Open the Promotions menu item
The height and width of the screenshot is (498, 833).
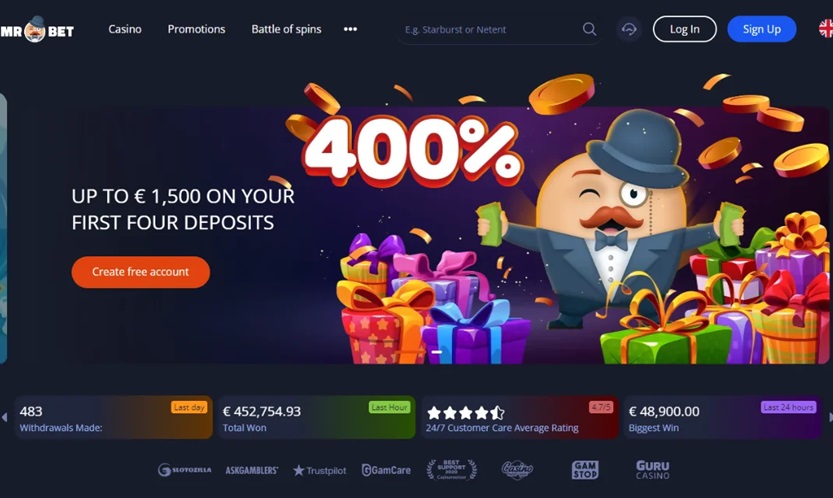click(x=197, y=29)
